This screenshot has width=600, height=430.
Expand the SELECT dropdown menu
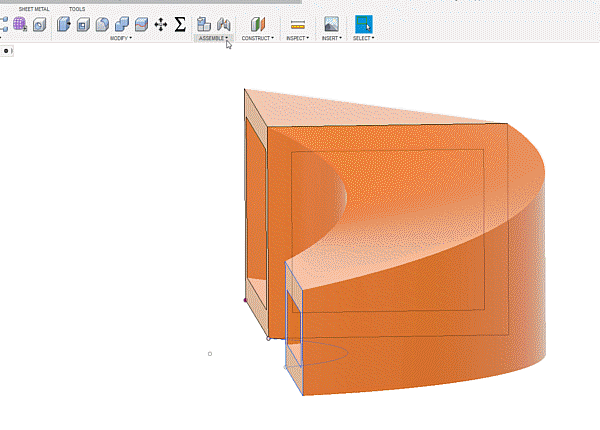click(364, 38)
